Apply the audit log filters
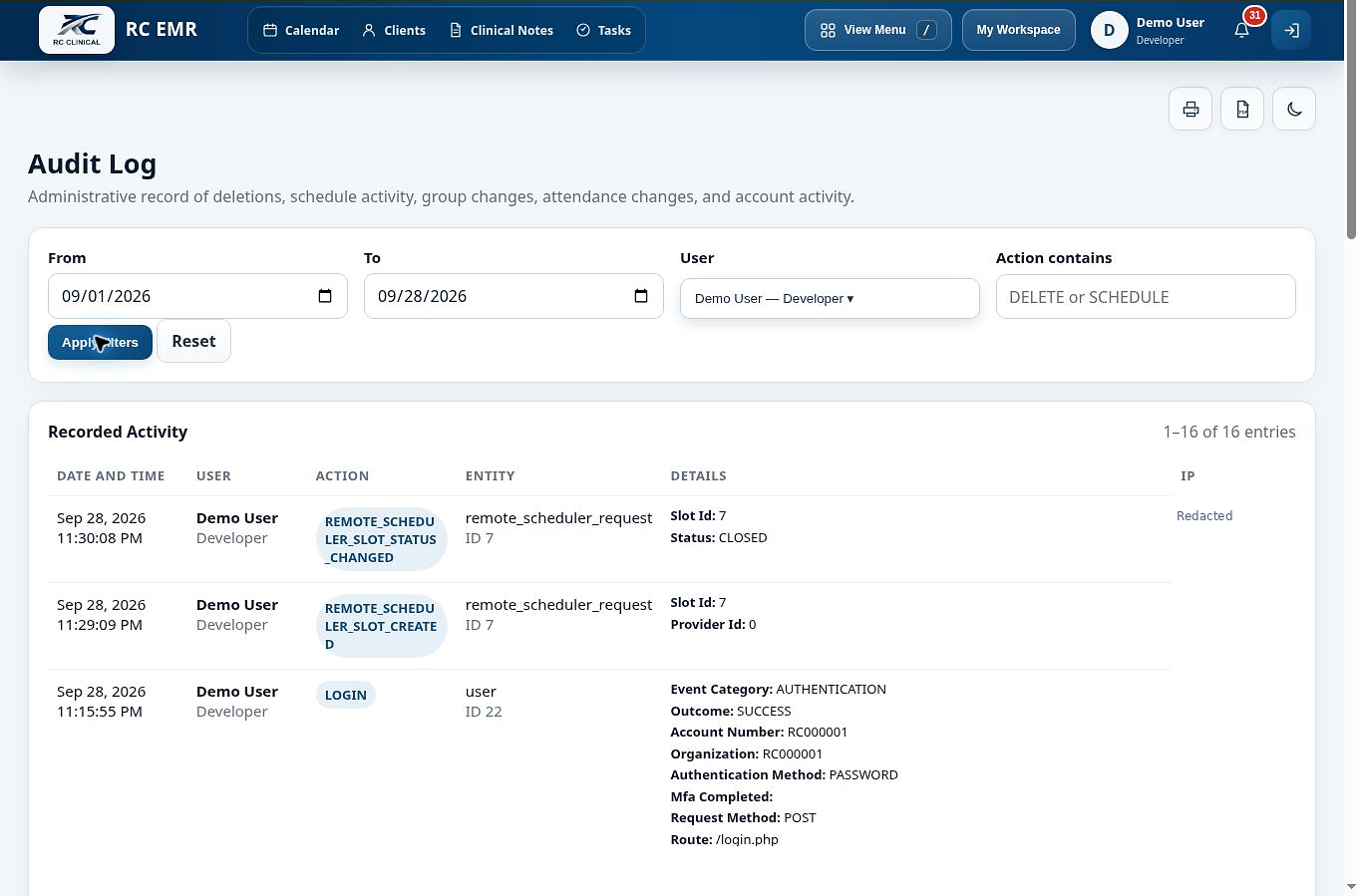Viewport: 1359px width, 896px height. coord(100,342)
